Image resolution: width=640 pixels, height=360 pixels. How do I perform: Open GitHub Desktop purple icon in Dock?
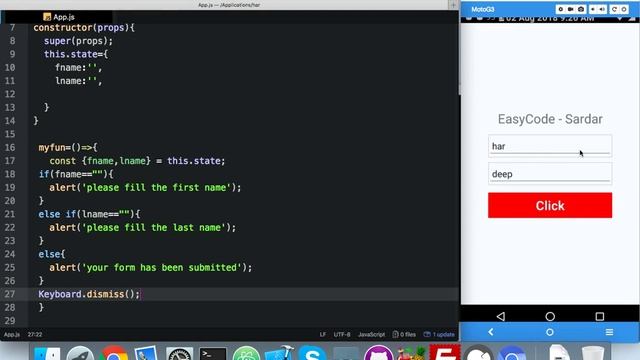pos(378,353)
